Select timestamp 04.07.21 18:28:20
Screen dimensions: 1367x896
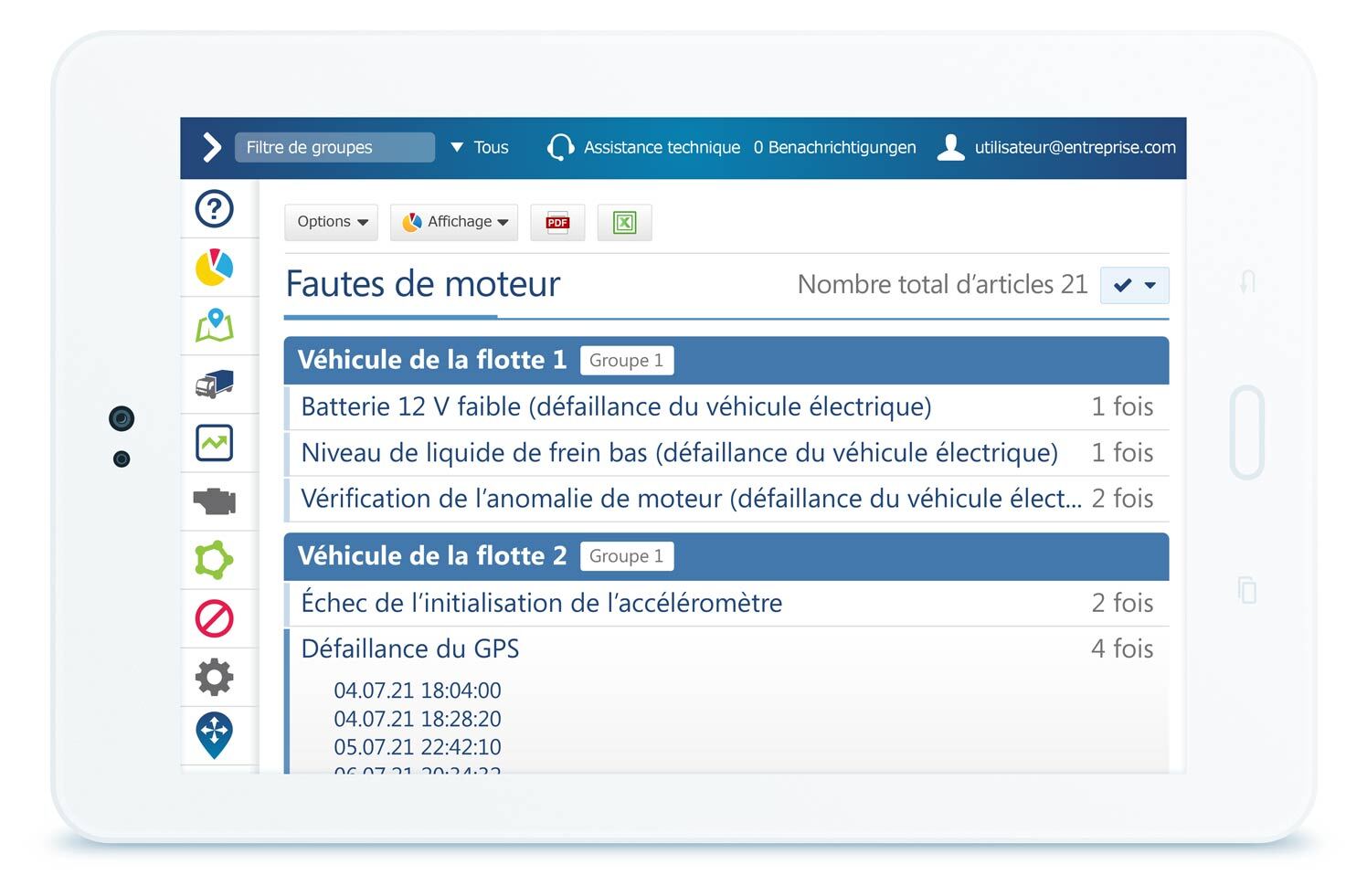(x=418, y=719)
